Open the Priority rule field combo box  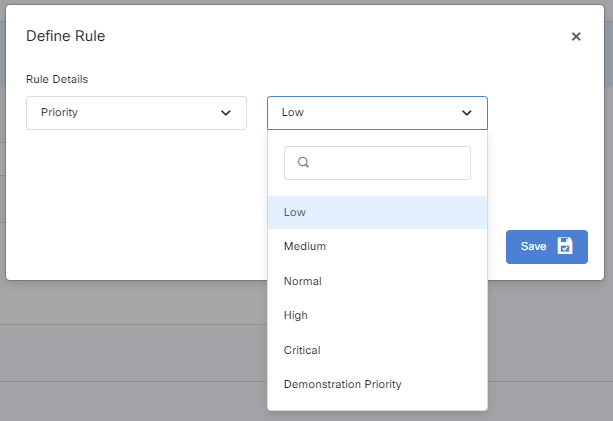point(136,113)
